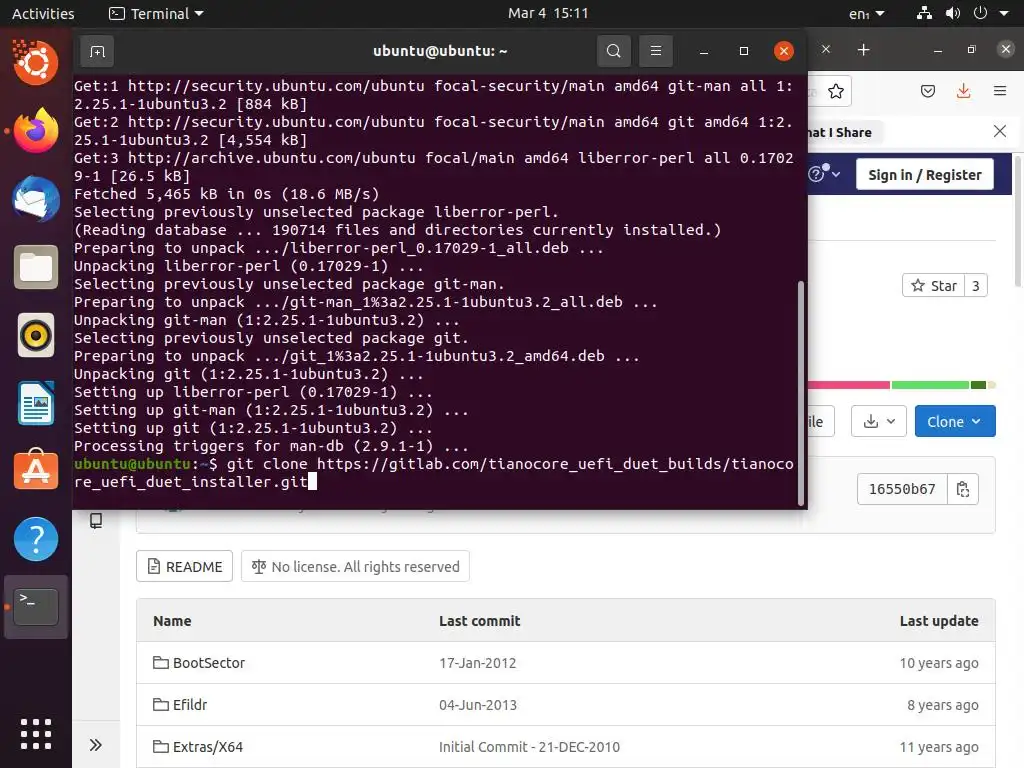Click the commit SHA 16550b67 field
This screenshot has height=768, width=1024.
(902, 489)
